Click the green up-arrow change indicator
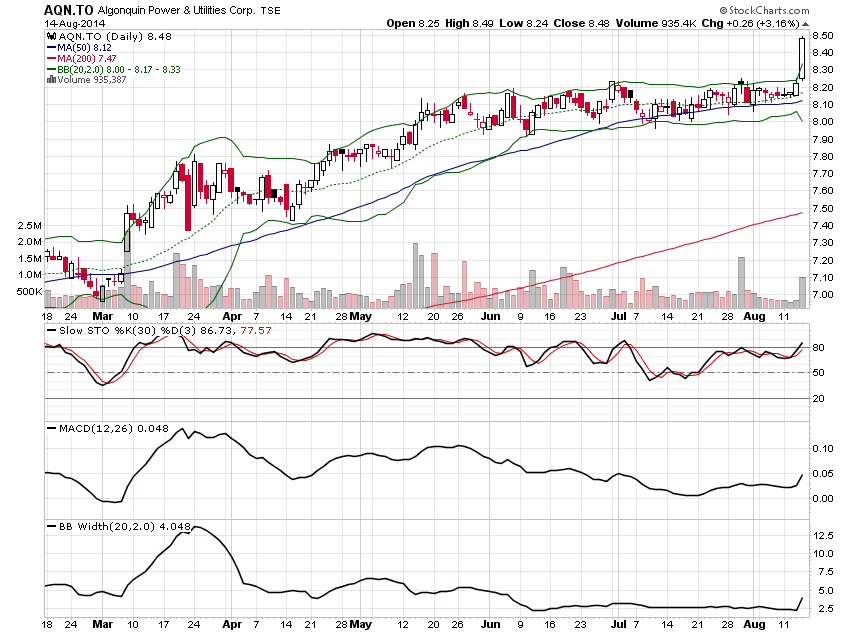The width and height of the screenshot is (850, 633). coord(806,24)
